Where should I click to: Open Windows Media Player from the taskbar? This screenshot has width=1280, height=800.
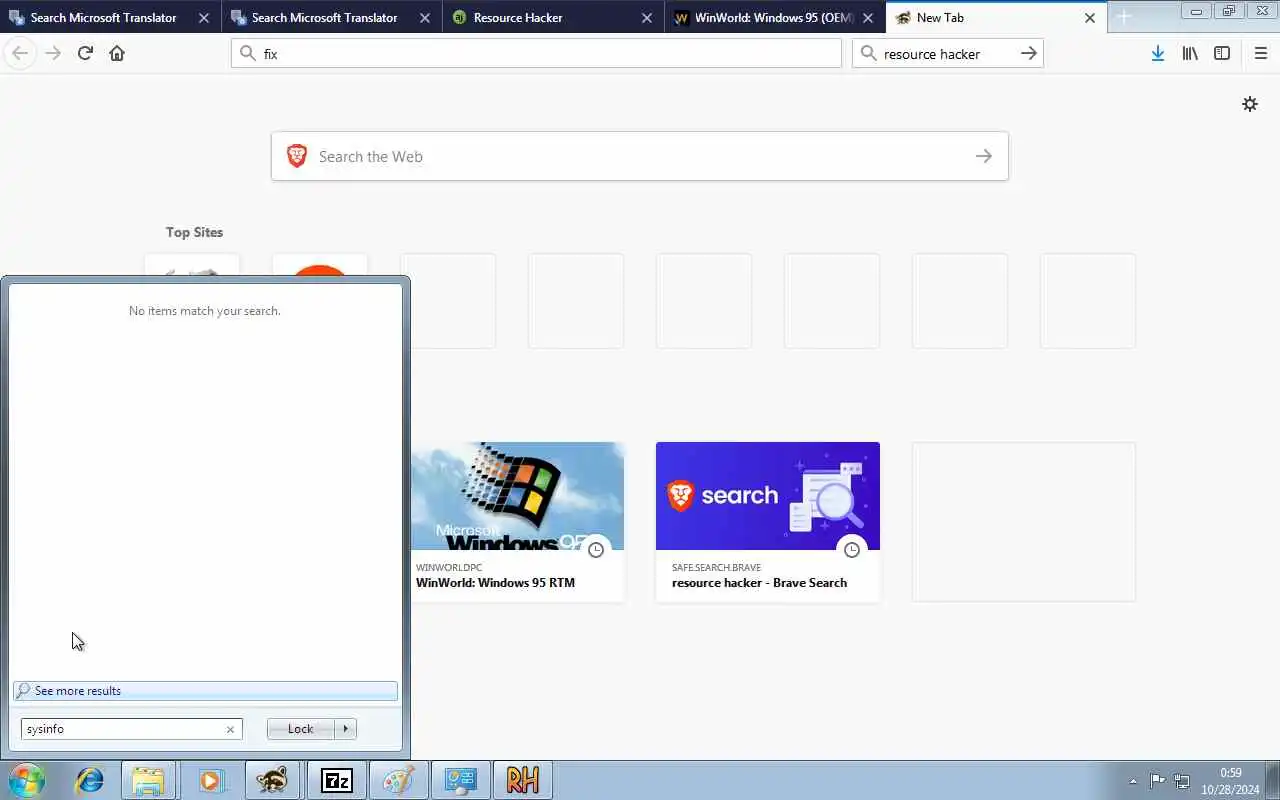(210, 780)
